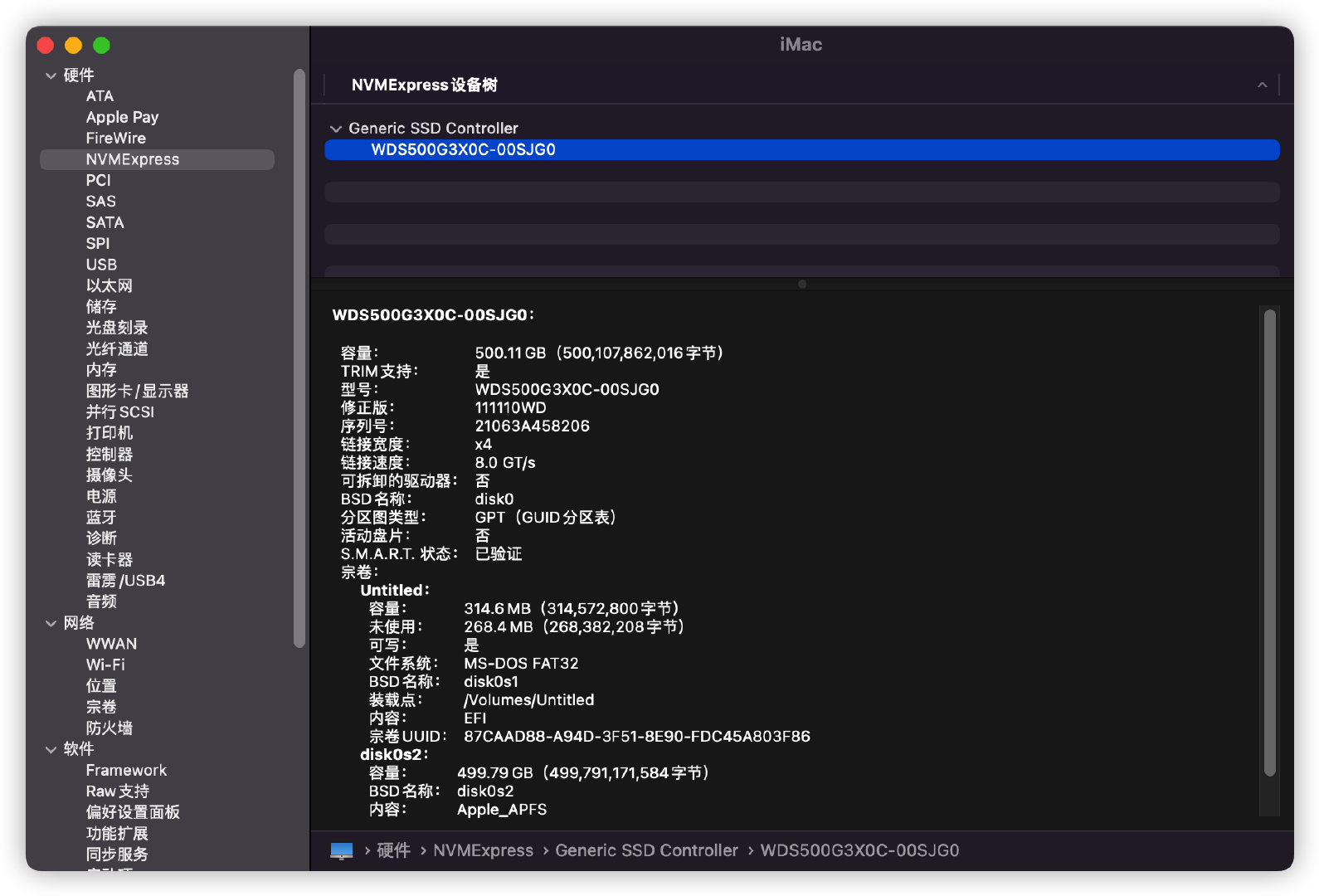Click the firmware revision 111110WD
Viewport: 1319px width, 896px height.
(510, 408)
